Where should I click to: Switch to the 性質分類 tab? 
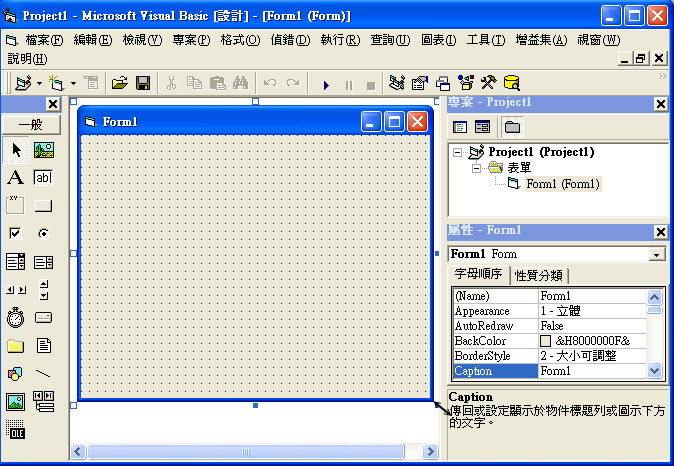click(539, 276)
